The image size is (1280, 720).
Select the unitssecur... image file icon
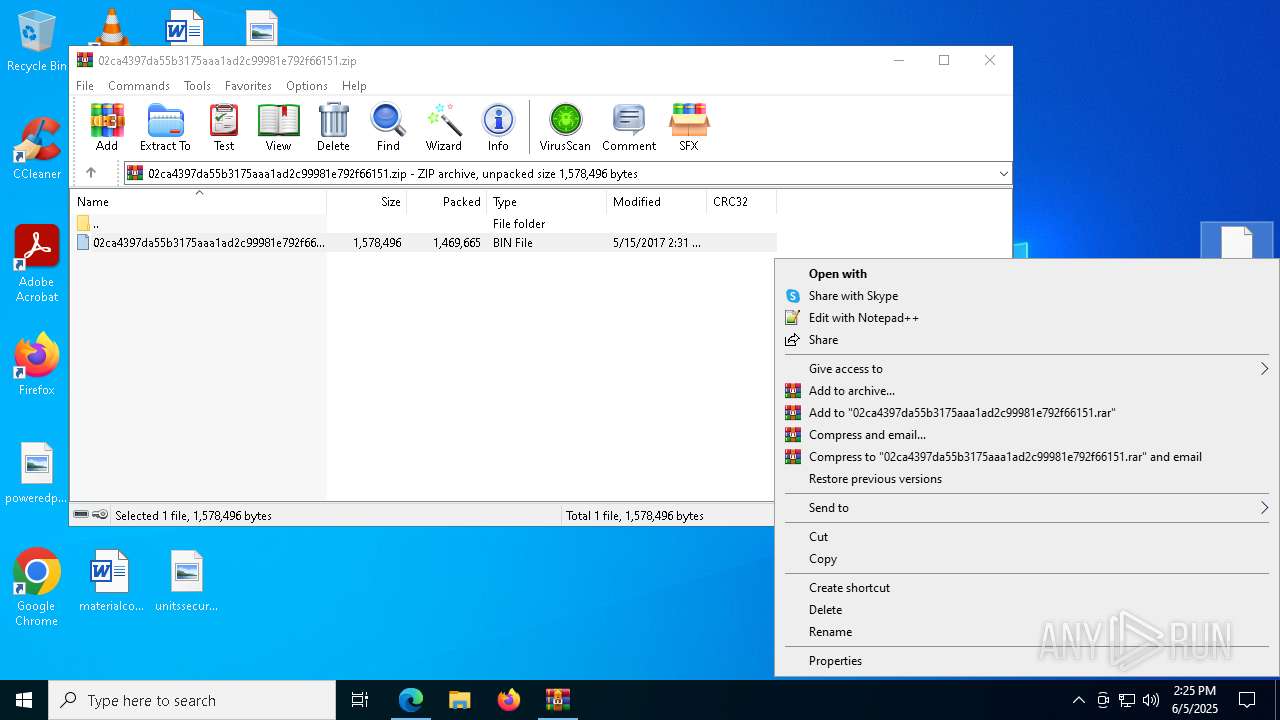(x=186, y=581)
